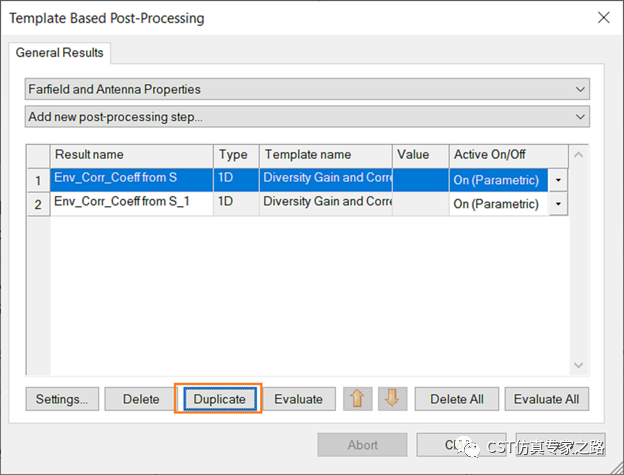Viewport: 624px width, 475px height.
Task: Click the move up arrow icon
Action: pos(357,398)
